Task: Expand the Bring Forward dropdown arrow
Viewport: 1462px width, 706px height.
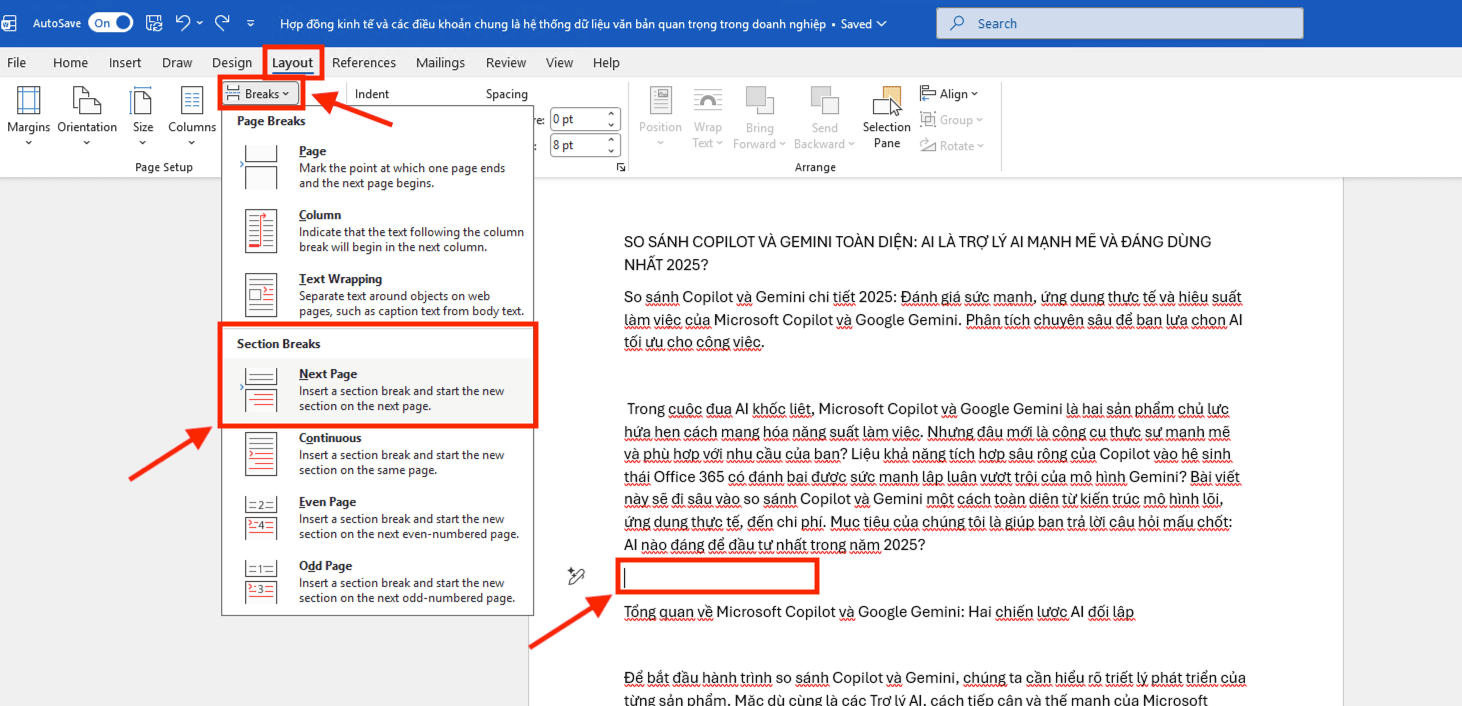Action: [x=783, y=144]
